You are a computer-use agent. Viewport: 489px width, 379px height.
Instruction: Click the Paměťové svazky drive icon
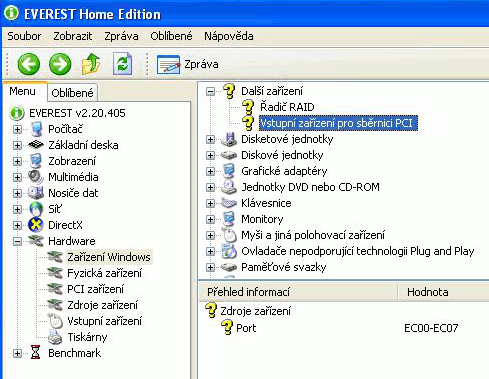229,267
